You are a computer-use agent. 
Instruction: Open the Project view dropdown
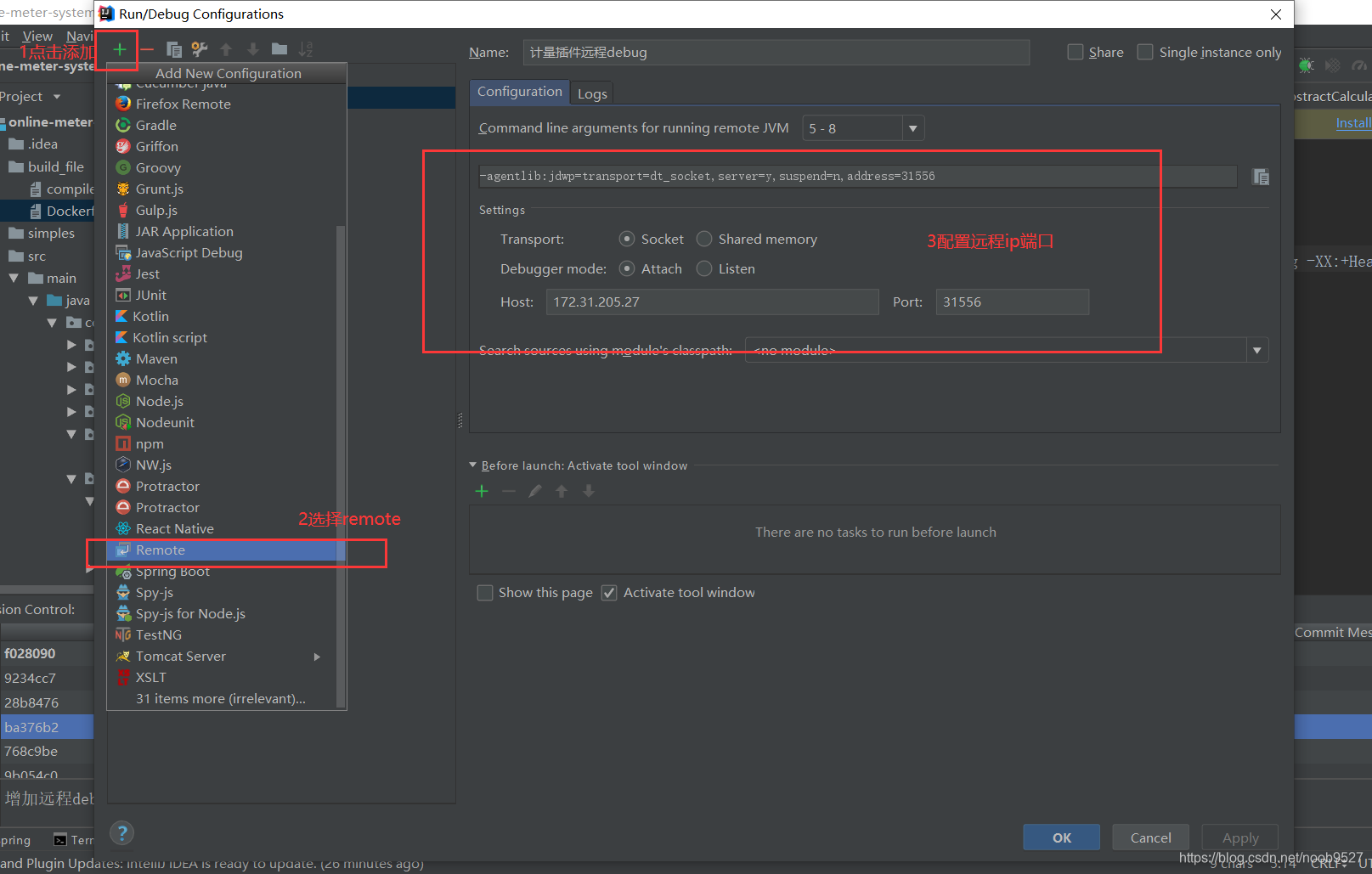[57, 97]
